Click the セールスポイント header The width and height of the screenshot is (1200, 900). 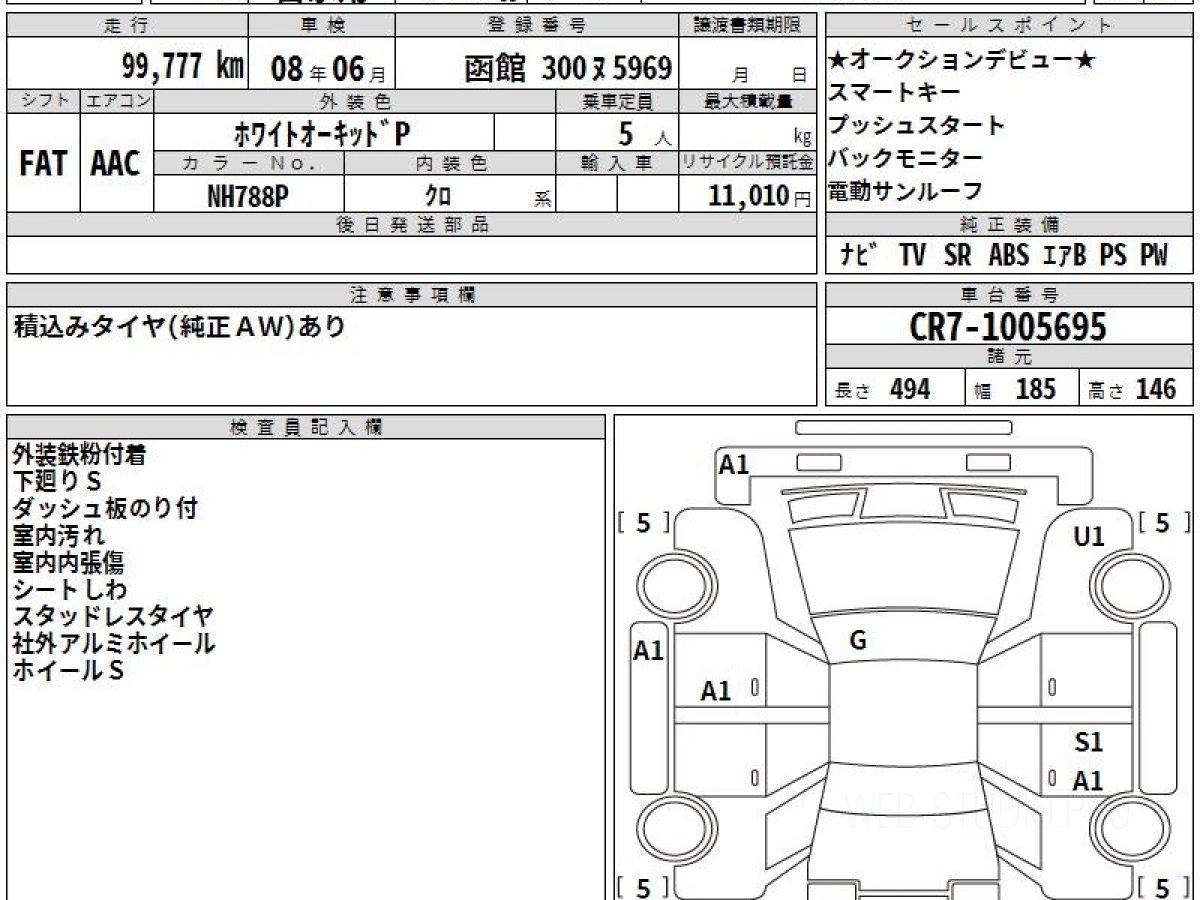(x=1009, y=25)
